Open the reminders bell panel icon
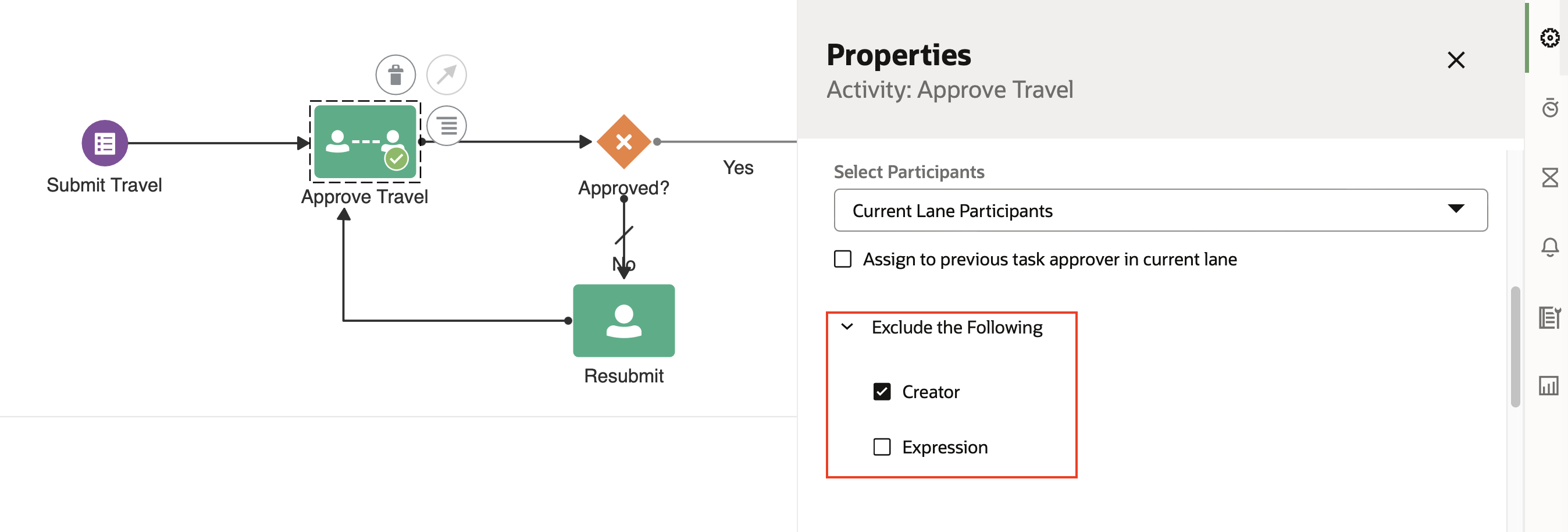This screenshot has height=532, width=1568. click(x=1550, y=246)
